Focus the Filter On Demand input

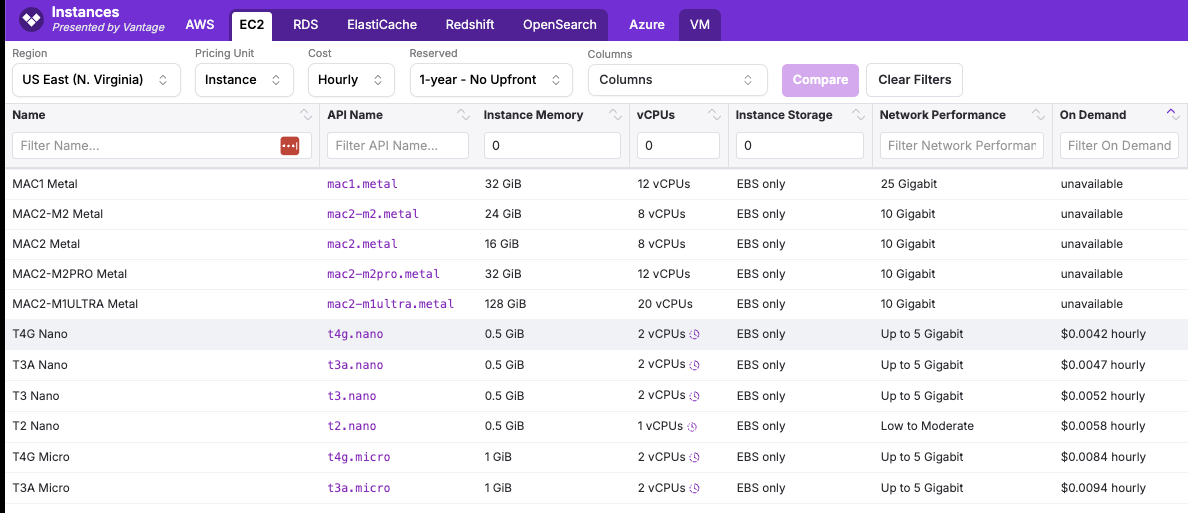[x=1120, y=145]
